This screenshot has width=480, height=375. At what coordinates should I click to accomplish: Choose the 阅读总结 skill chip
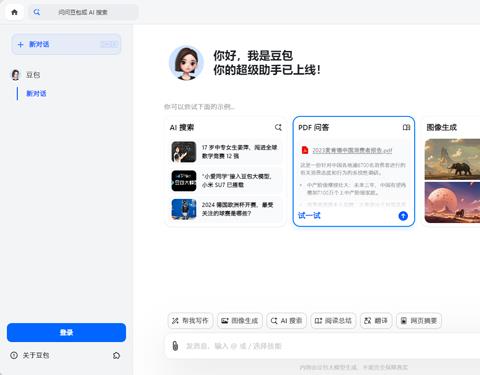pos(333,321)
